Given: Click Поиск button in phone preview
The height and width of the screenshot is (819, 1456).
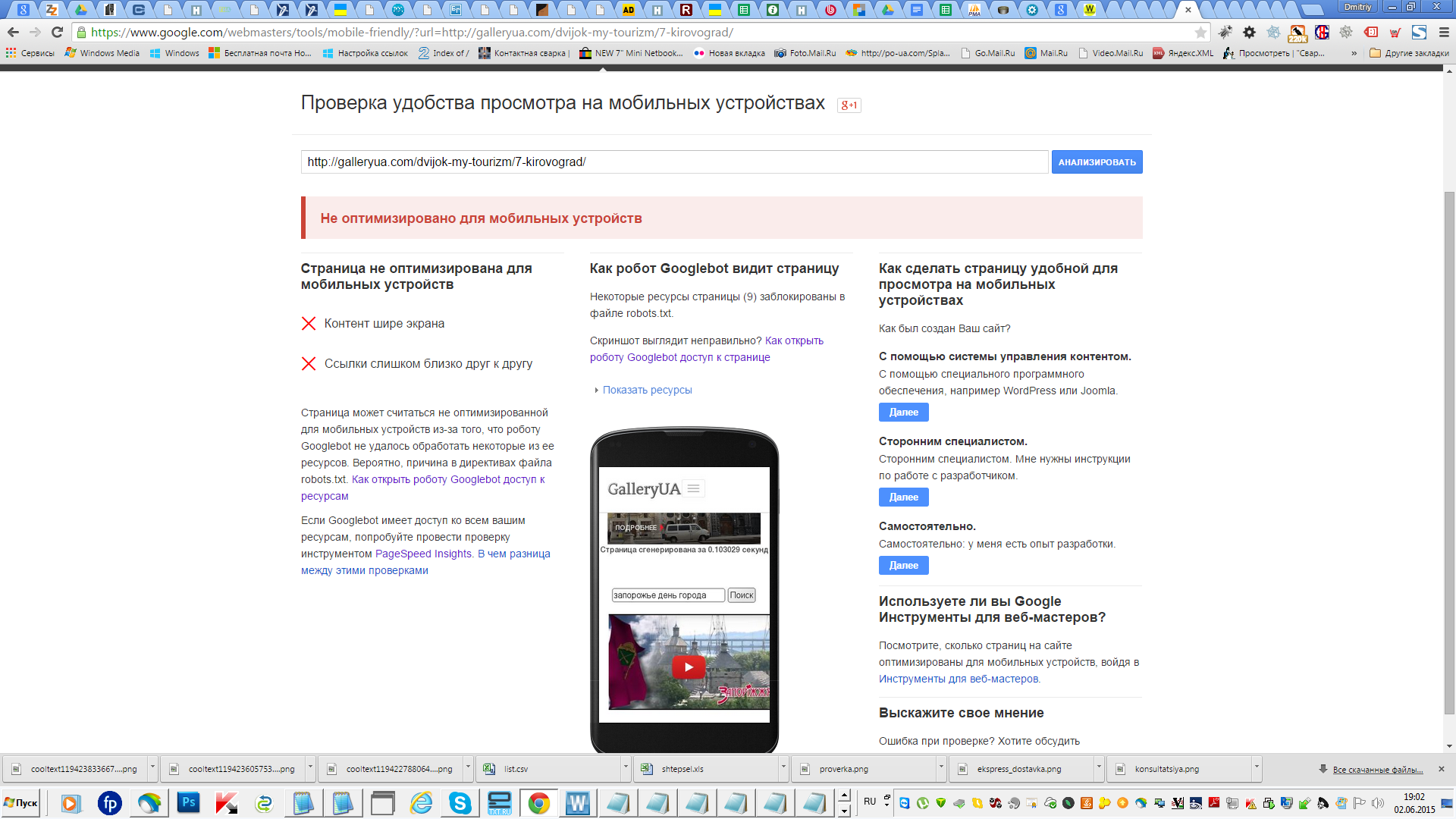Looking at the screenshot, I should (741, 595).
